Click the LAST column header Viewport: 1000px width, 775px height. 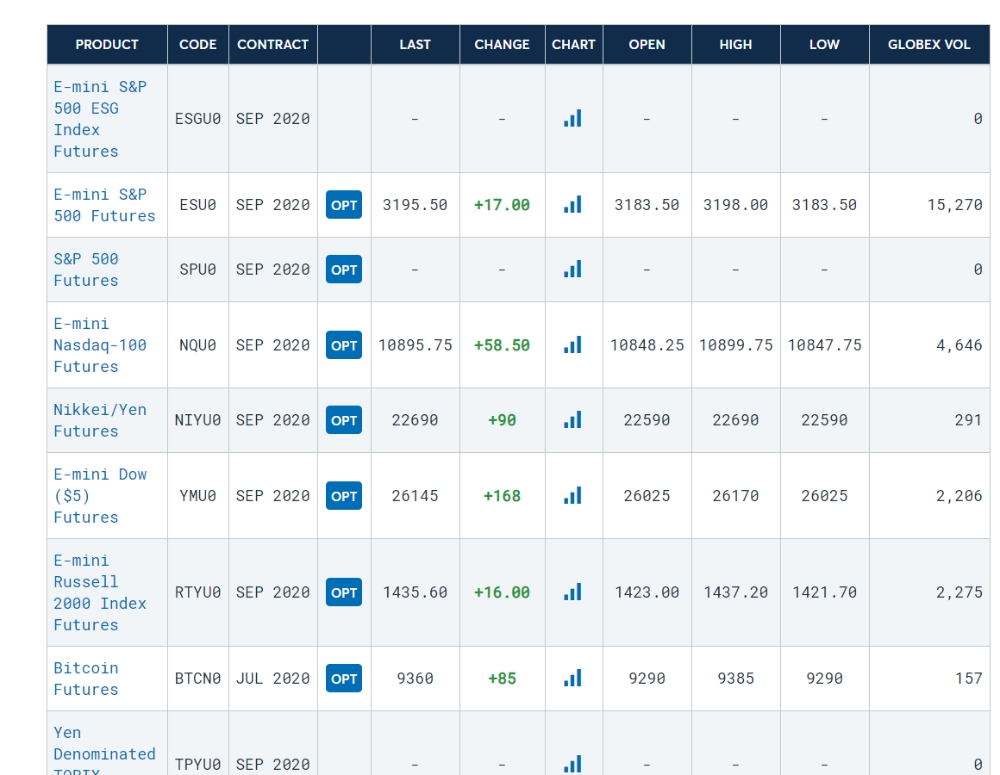coord(415,45)
